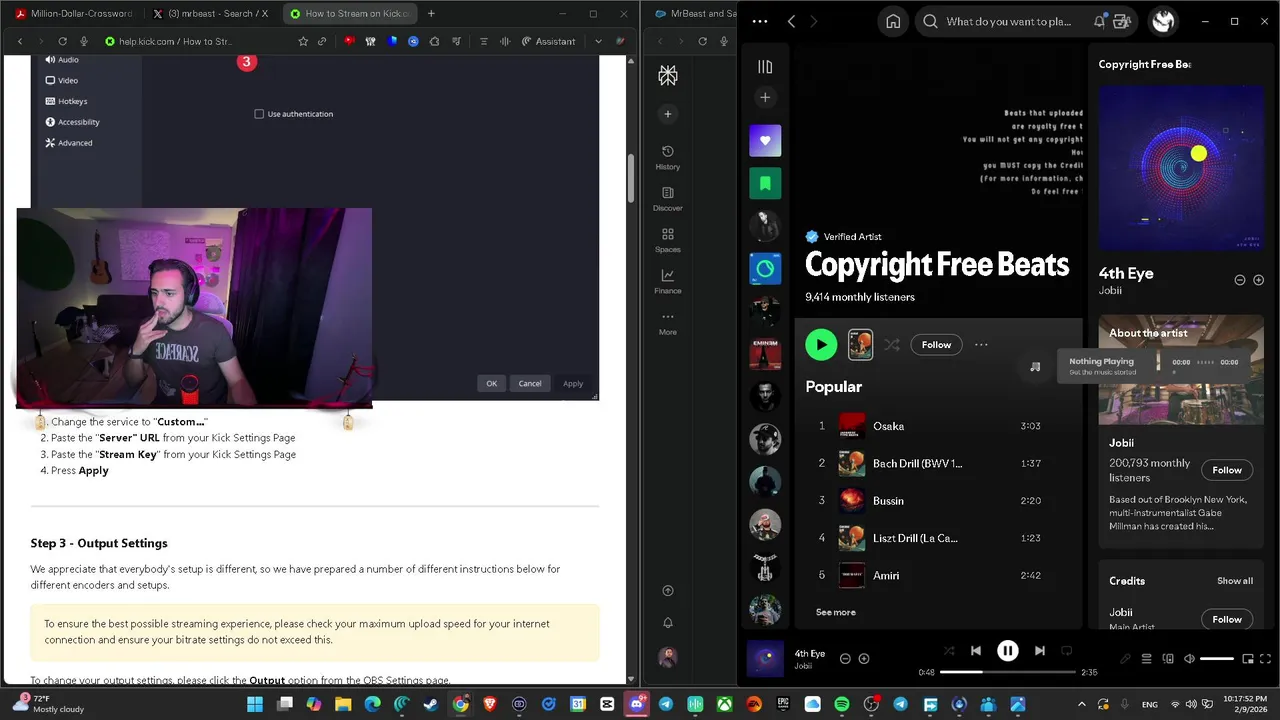The width and height of the screenshot is (1280, 720).
Task: Follow the Copyright Free Beats artist
Action: [x=936, y=344]
